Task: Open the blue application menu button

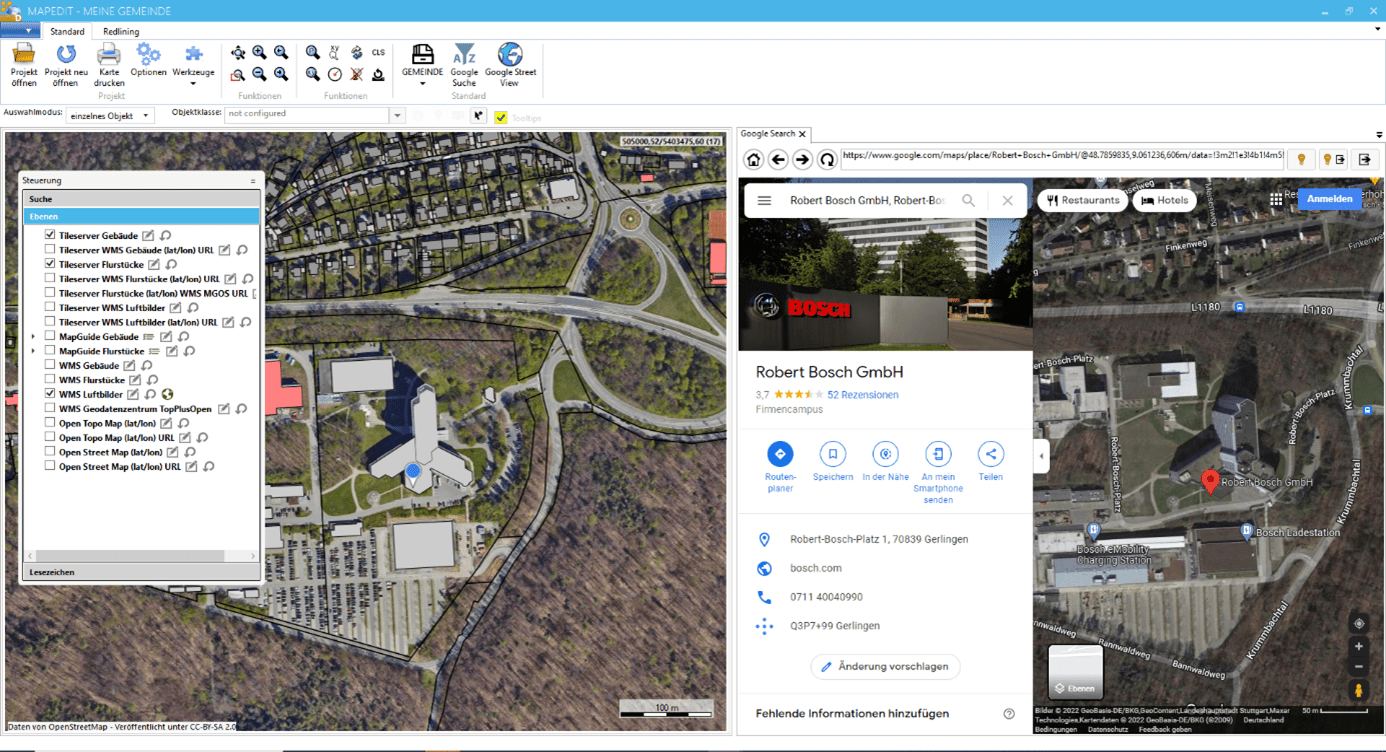Action: [19, 31]
